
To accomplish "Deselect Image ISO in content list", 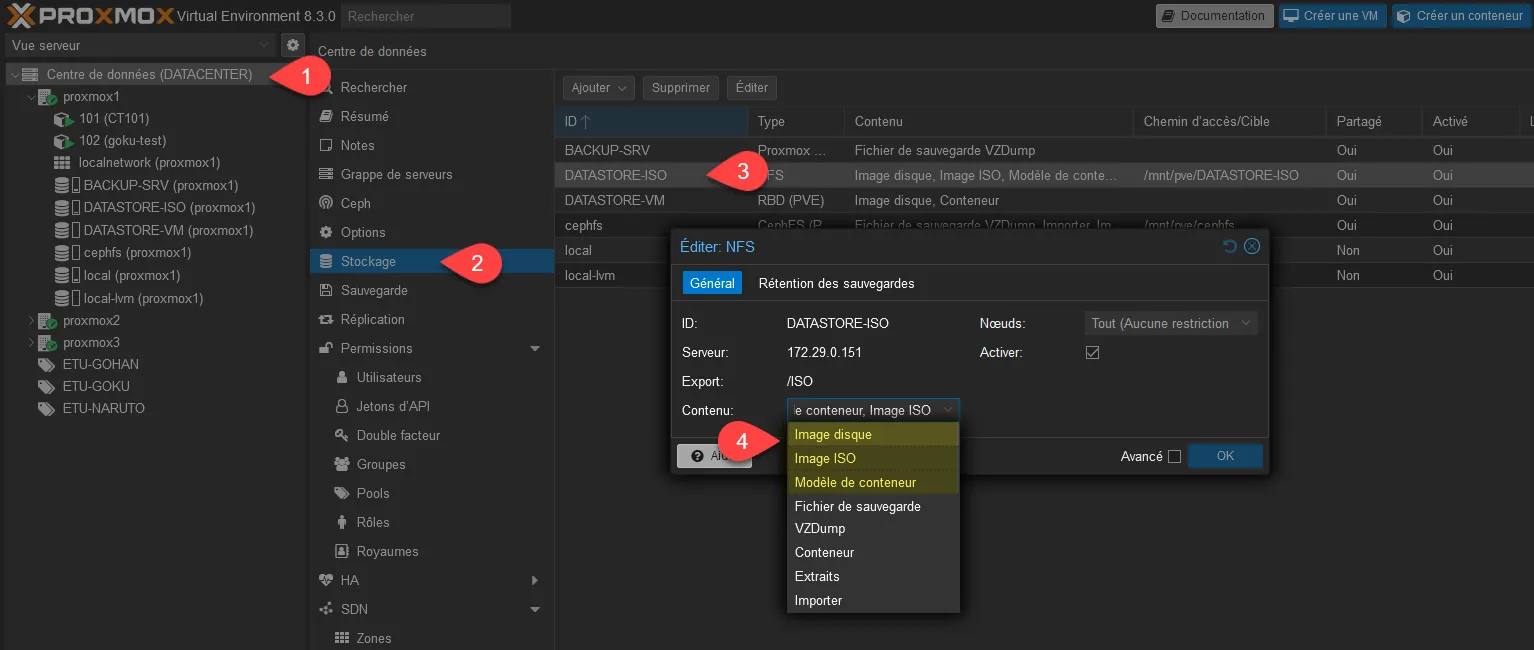I will tap(825, 458).
